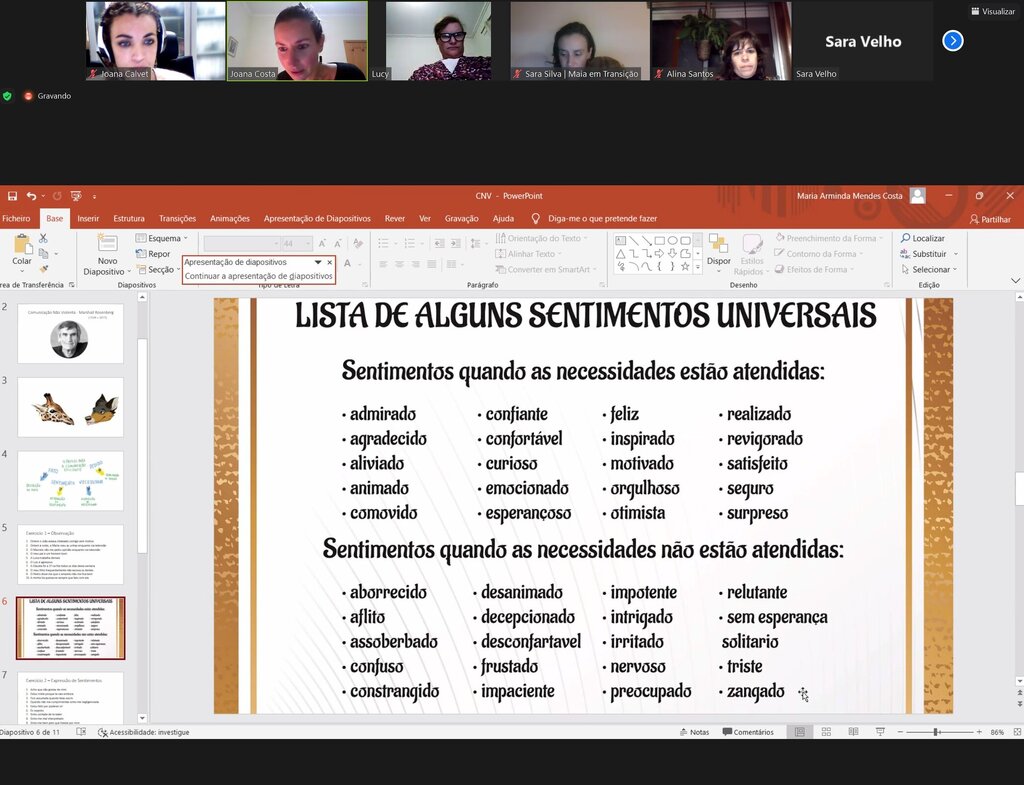Click the Partilhar share button
This screenshot has height=785, width=1024.
(990, 219)
